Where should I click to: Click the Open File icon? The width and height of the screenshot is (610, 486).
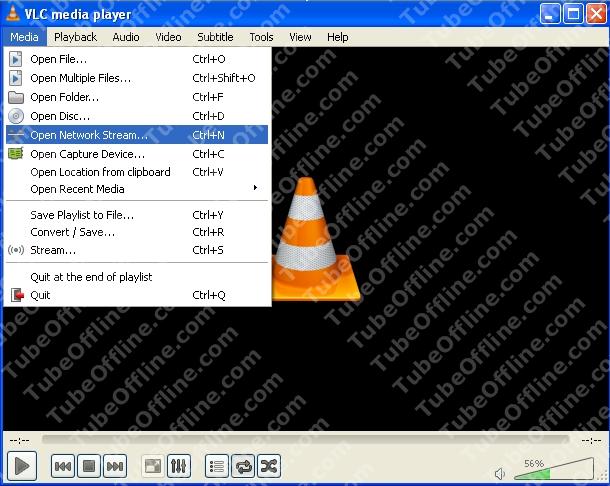tap(16, 59)
